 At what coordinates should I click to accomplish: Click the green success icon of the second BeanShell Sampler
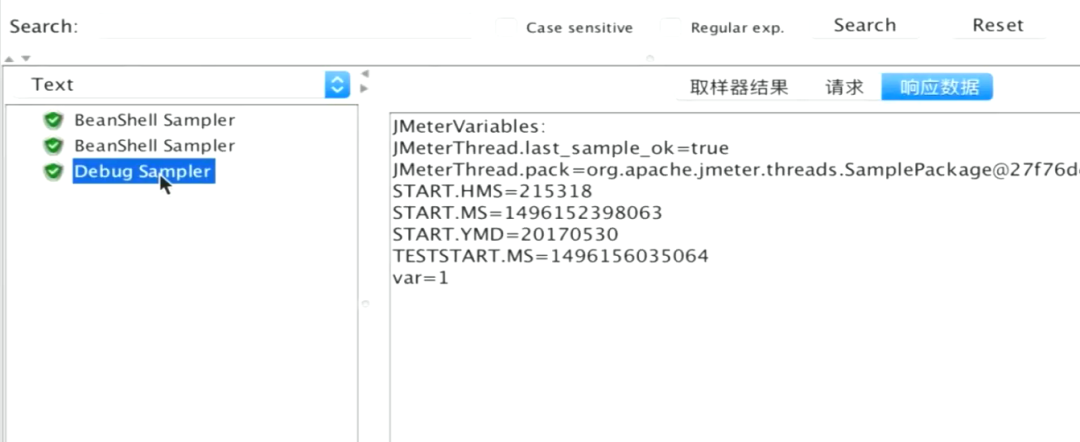(x=53, y=146)
